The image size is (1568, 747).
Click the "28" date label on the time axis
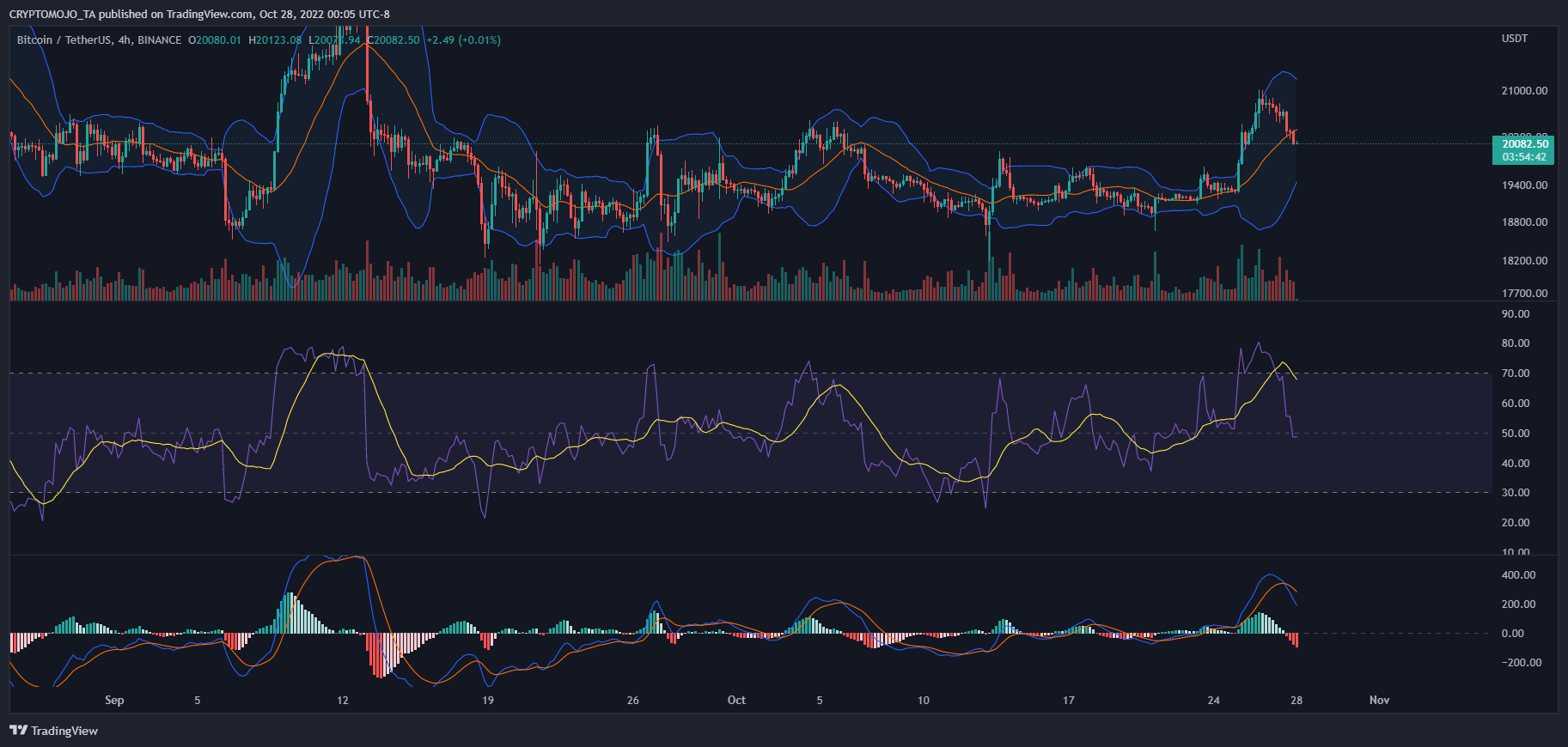pos(1296,701)
